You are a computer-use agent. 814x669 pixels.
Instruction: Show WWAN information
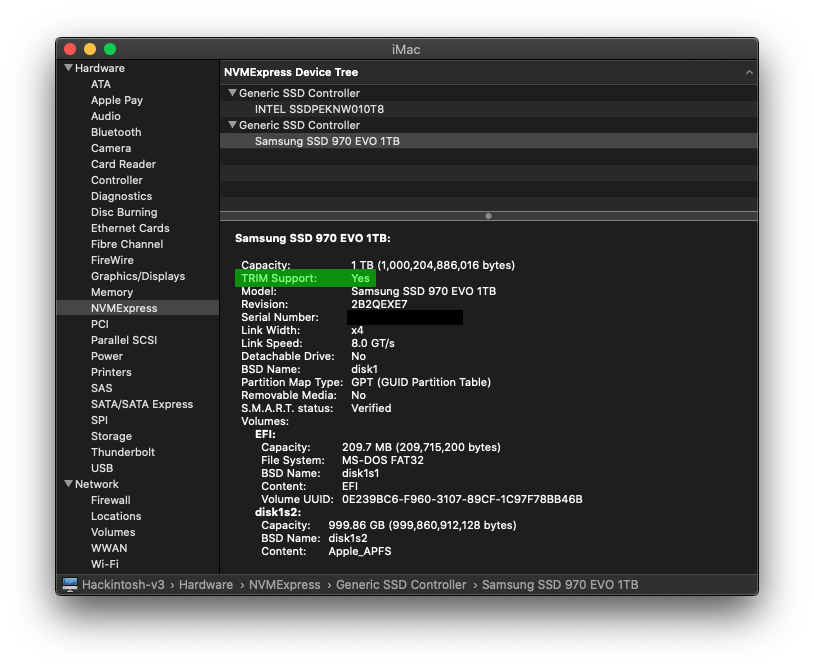[108, 548]
